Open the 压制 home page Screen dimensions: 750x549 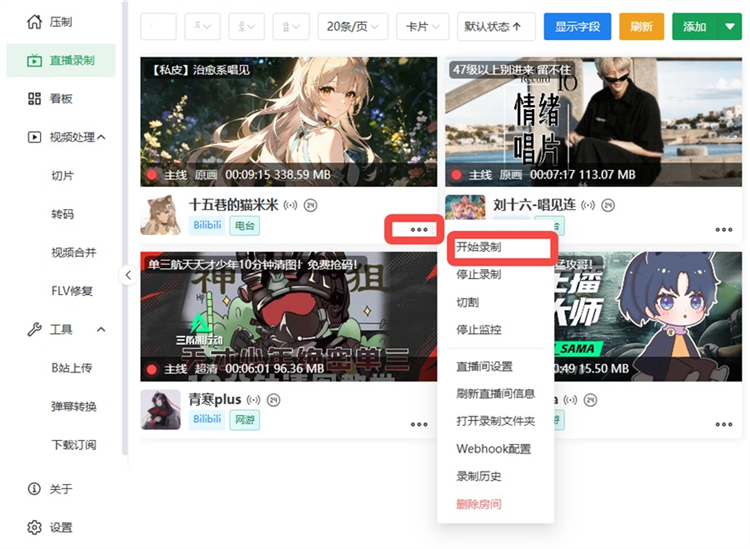click(61, 22)
